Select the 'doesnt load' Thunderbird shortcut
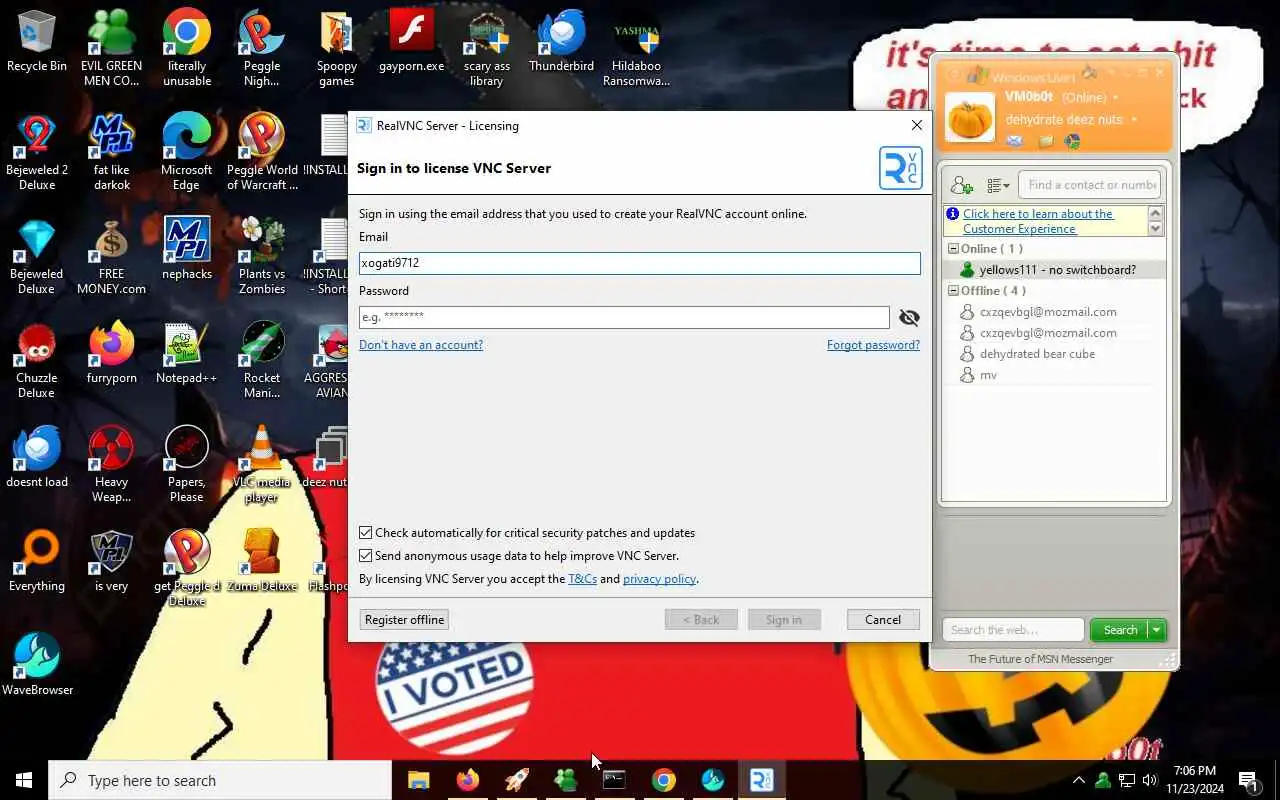Image resolution: width=1280 pixels, height=800 pixels. [x=37, y=456]
